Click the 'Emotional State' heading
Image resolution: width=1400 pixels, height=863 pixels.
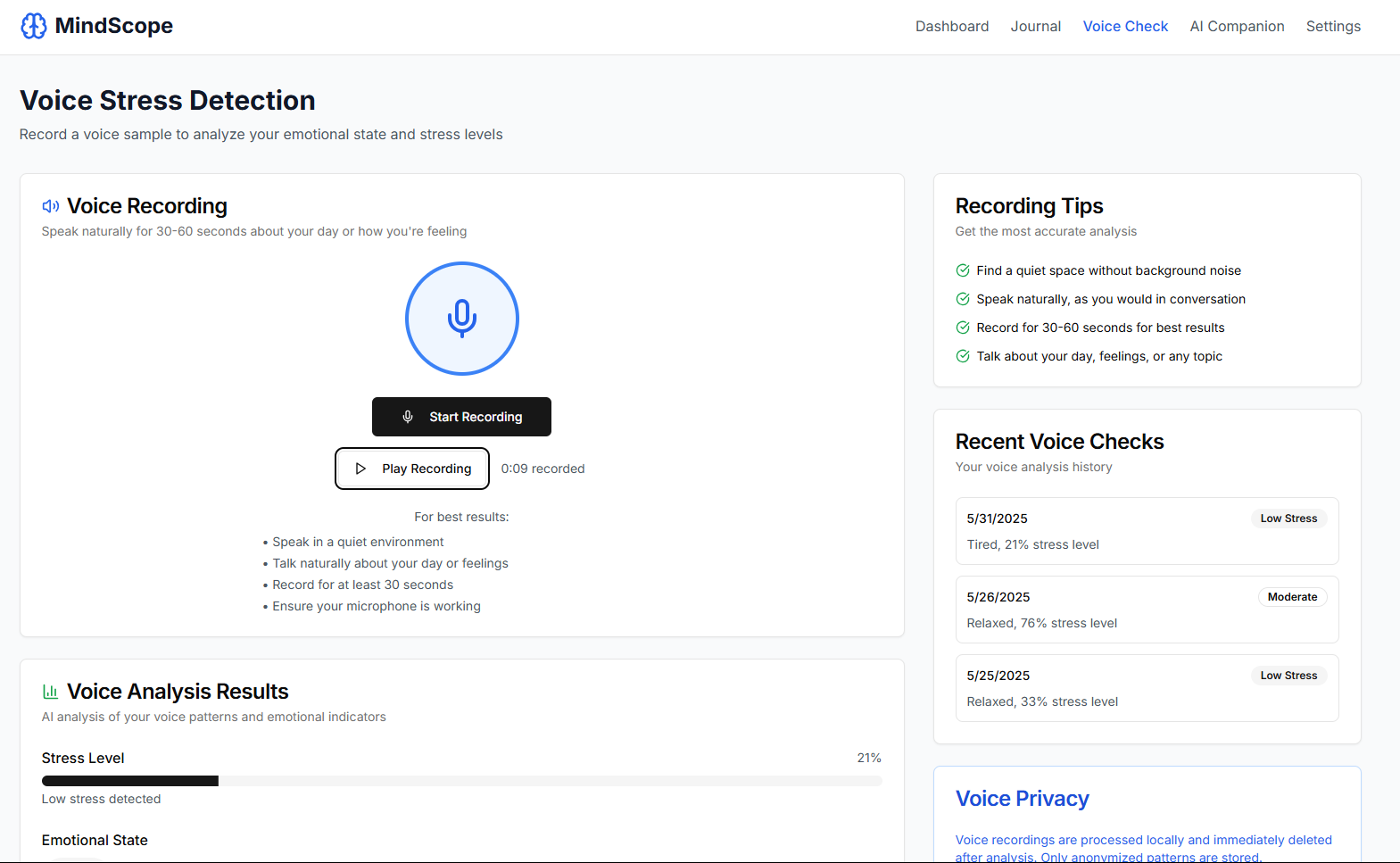coord(95,840)
